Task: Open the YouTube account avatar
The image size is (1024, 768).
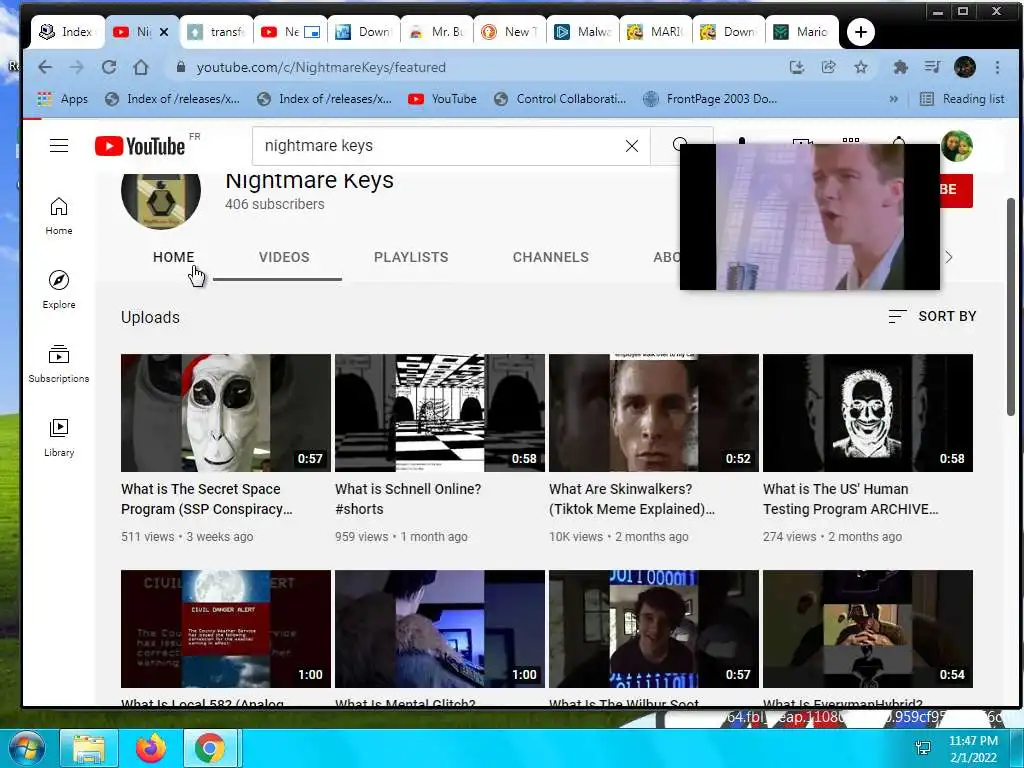Action: (957, 146)
